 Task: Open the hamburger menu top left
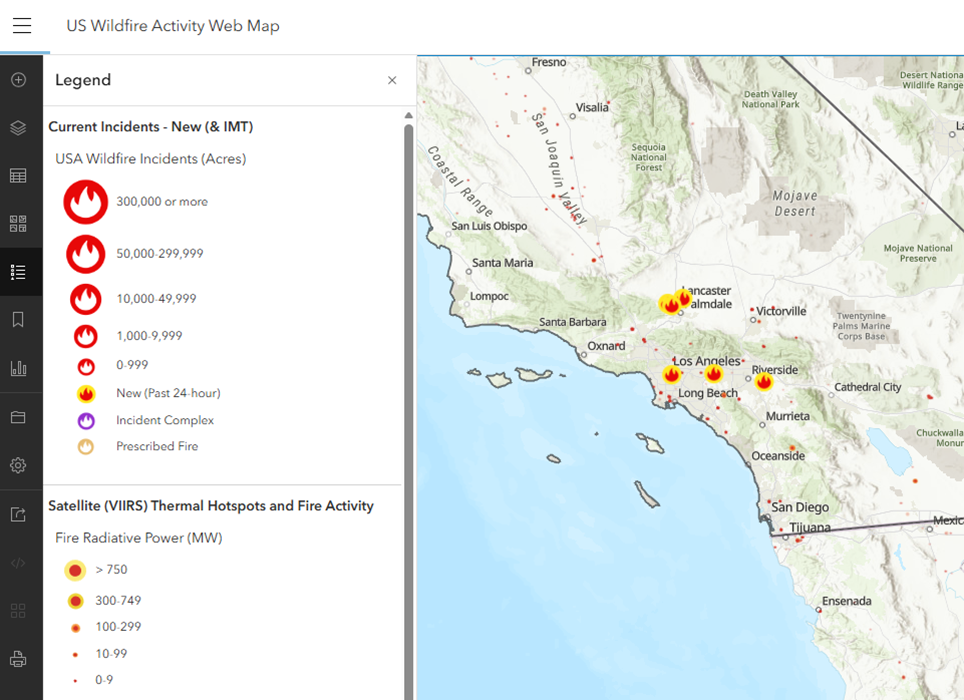(22, 25)
